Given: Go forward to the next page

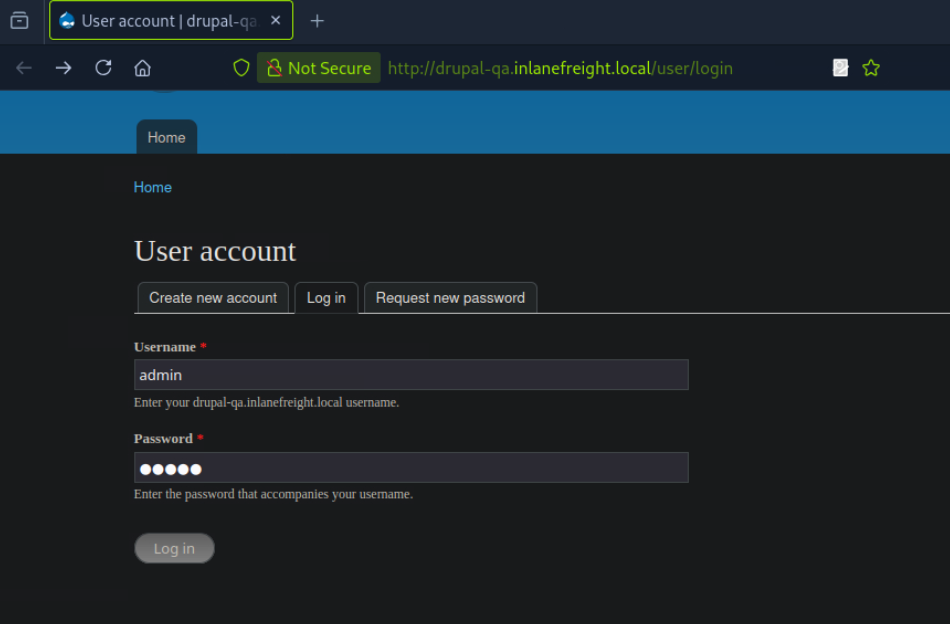Looking at the screenshot, I should tap(63, 68).
